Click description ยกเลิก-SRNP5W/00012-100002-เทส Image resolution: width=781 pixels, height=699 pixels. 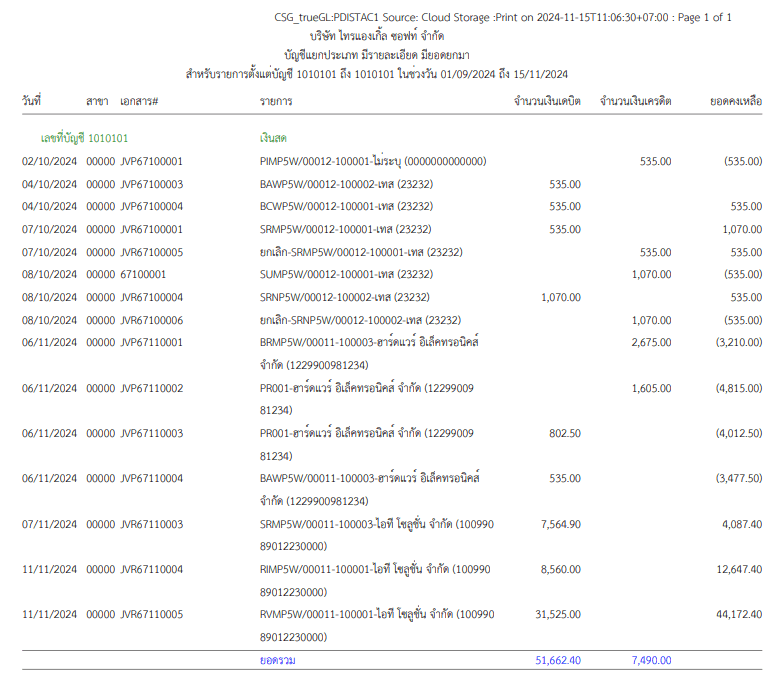pos(341,320)
